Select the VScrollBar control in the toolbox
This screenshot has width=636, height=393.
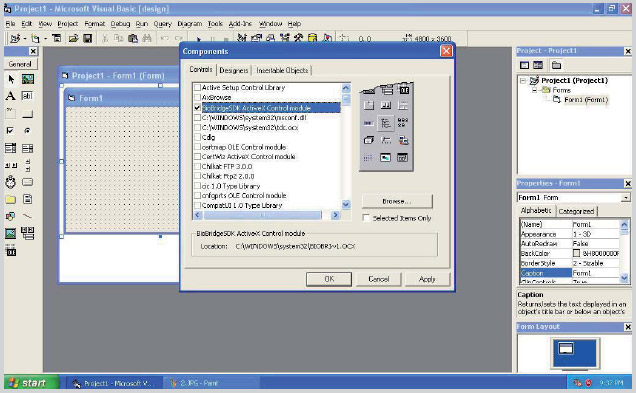coord(28,165)
